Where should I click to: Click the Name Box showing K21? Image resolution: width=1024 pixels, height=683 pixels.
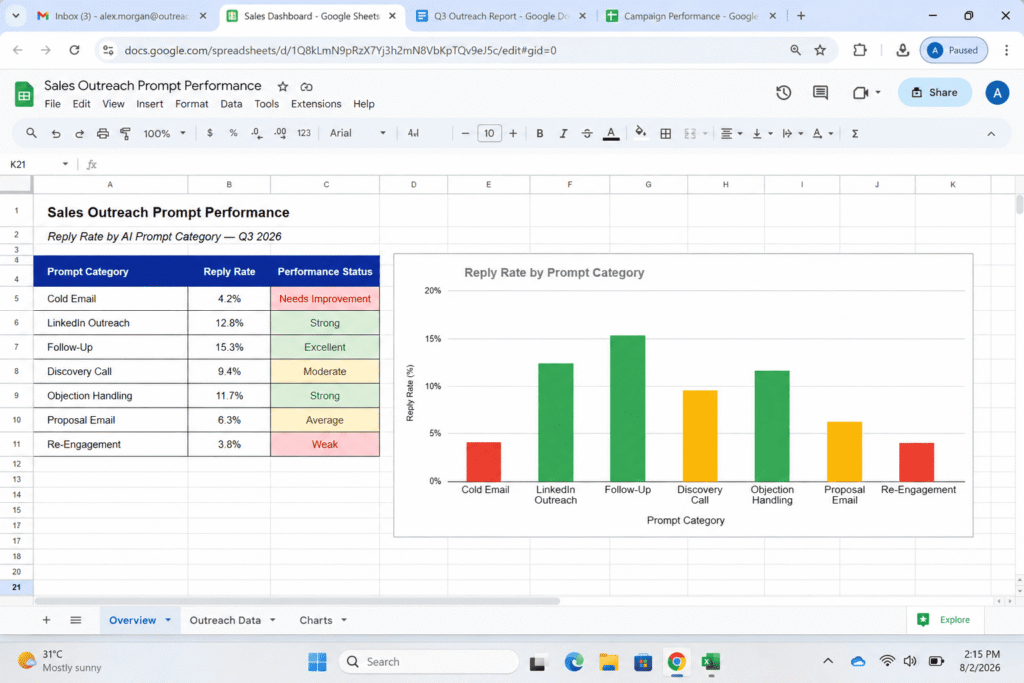(39, 164)
